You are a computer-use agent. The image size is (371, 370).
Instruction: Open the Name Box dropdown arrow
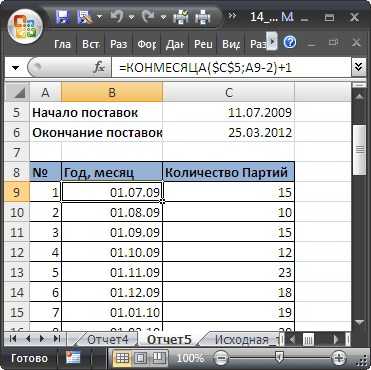[x=15, y=68]
